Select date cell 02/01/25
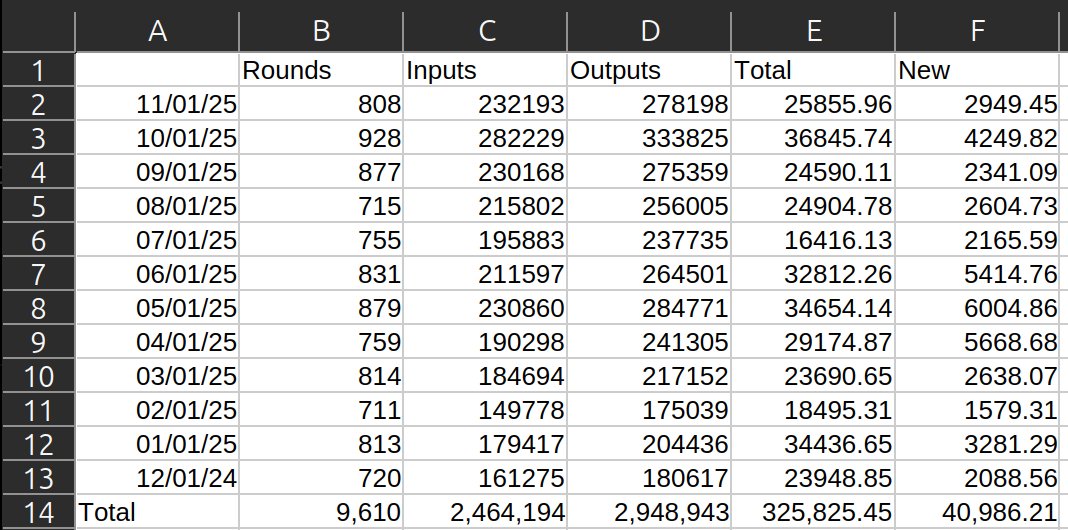This screenshot has width=1068, height=530. (x=157, y=410)
